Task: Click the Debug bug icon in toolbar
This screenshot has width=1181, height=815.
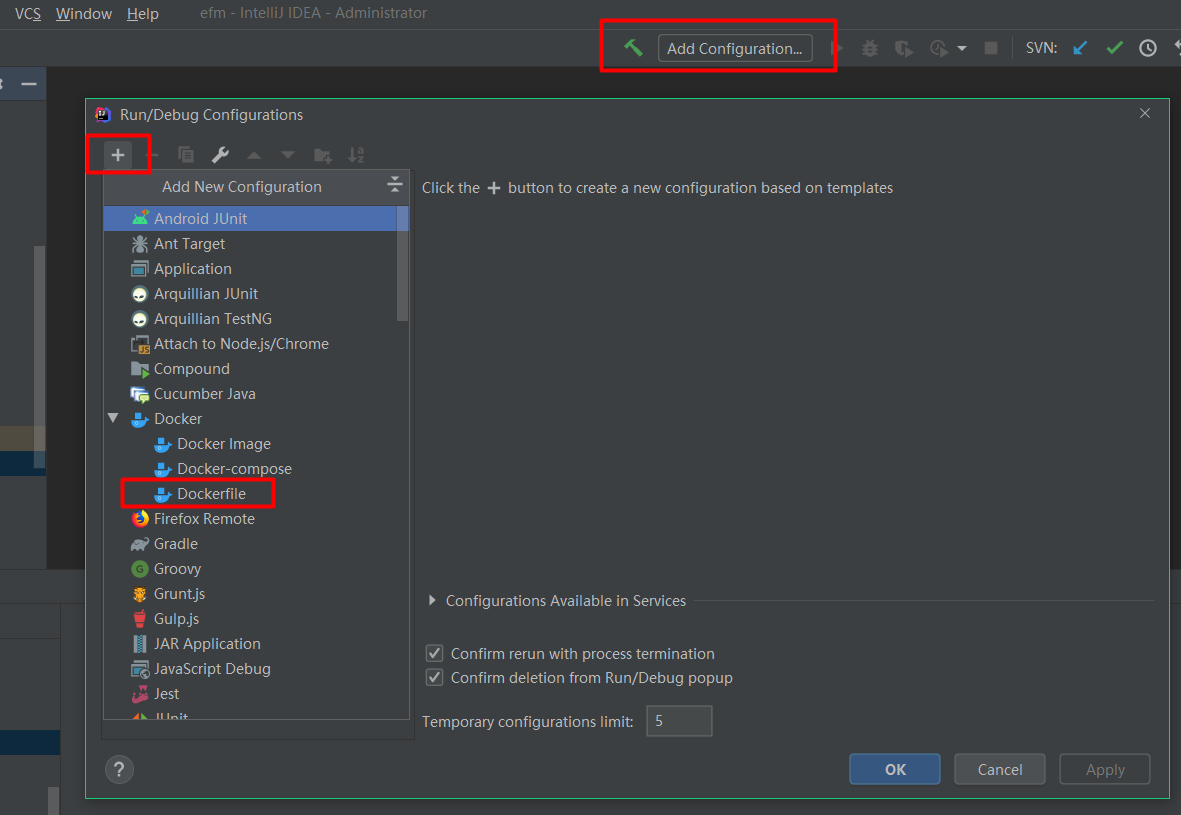Action: tap(870, 48)
